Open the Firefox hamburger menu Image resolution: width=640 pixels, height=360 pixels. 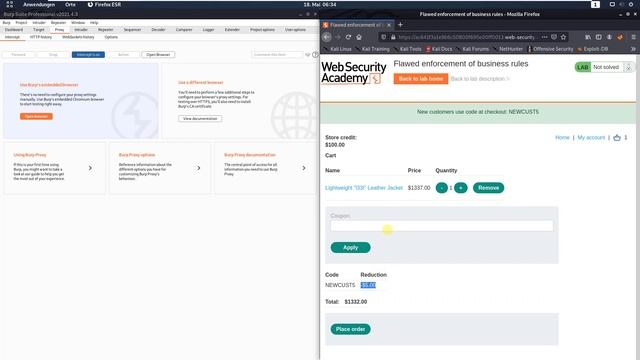pos(633,37)
